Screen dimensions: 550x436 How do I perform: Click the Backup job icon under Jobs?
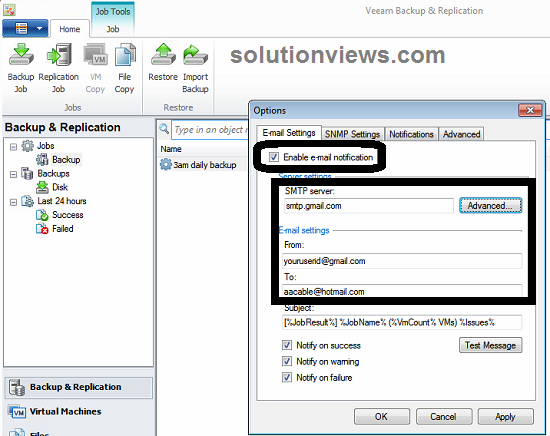(42, 160)
